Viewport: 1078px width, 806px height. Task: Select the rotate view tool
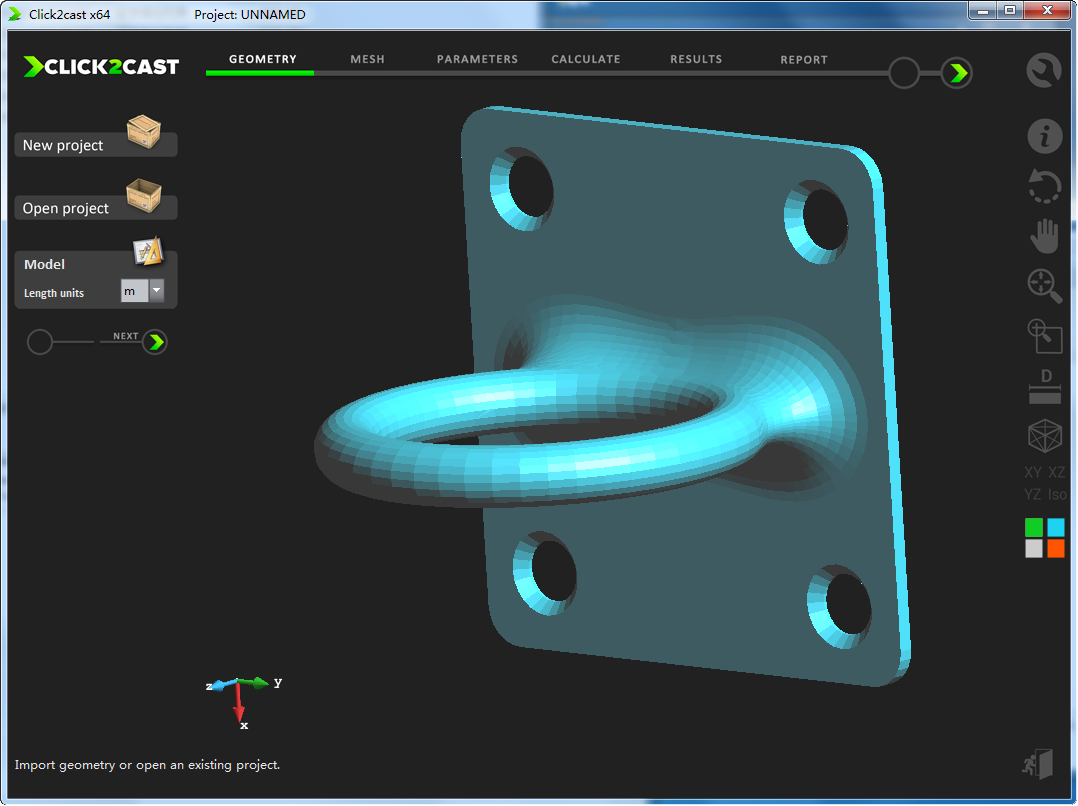[1044, 187]
